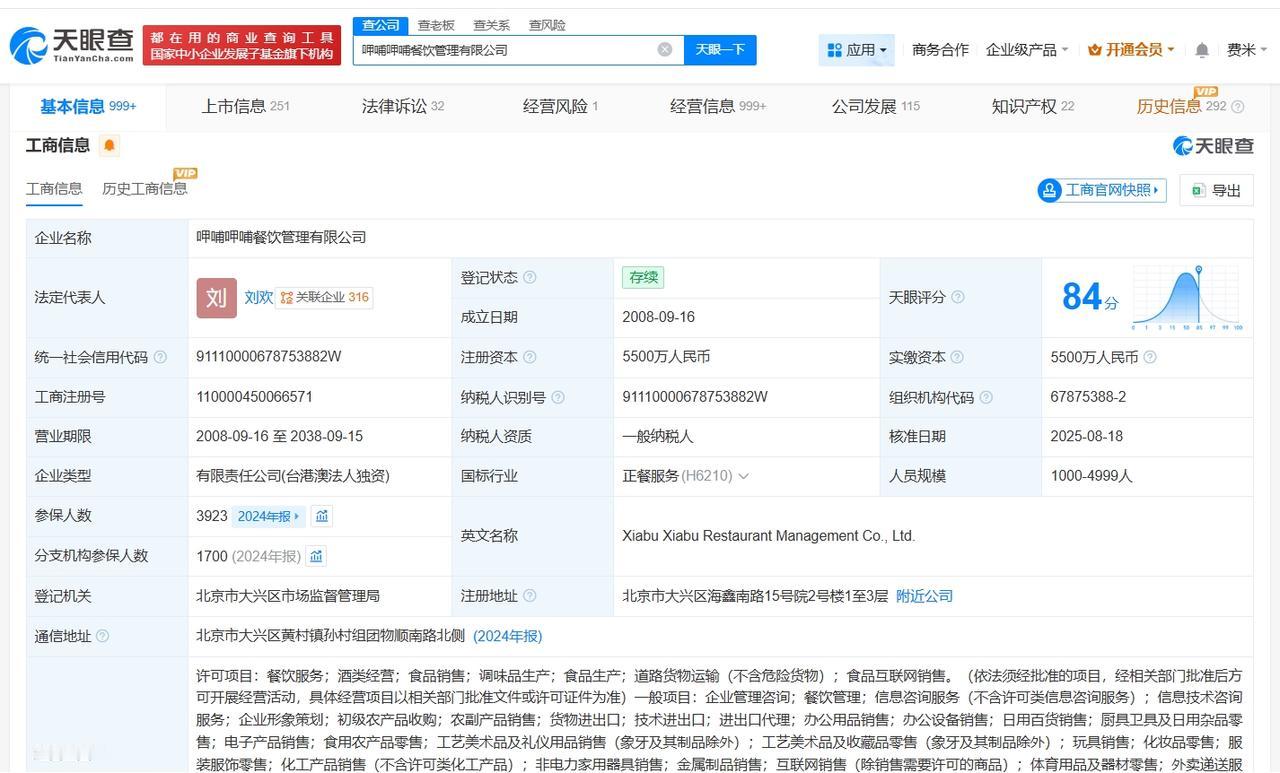Viewport: 1280px width, 773px height.
Task: Open the notification bell at top right
Action: [1201, 48]
